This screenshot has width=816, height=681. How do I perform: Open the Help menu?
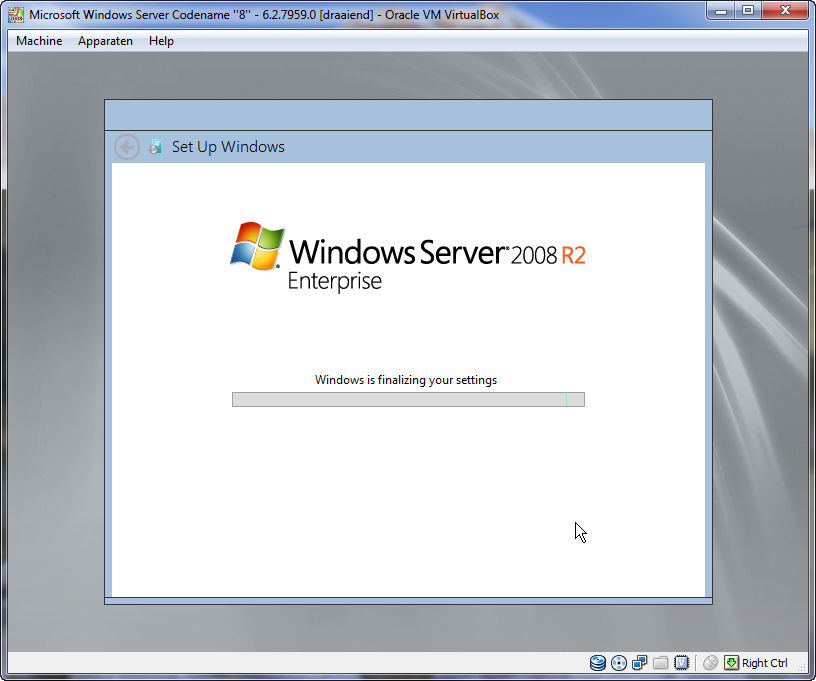pos(161,41)
